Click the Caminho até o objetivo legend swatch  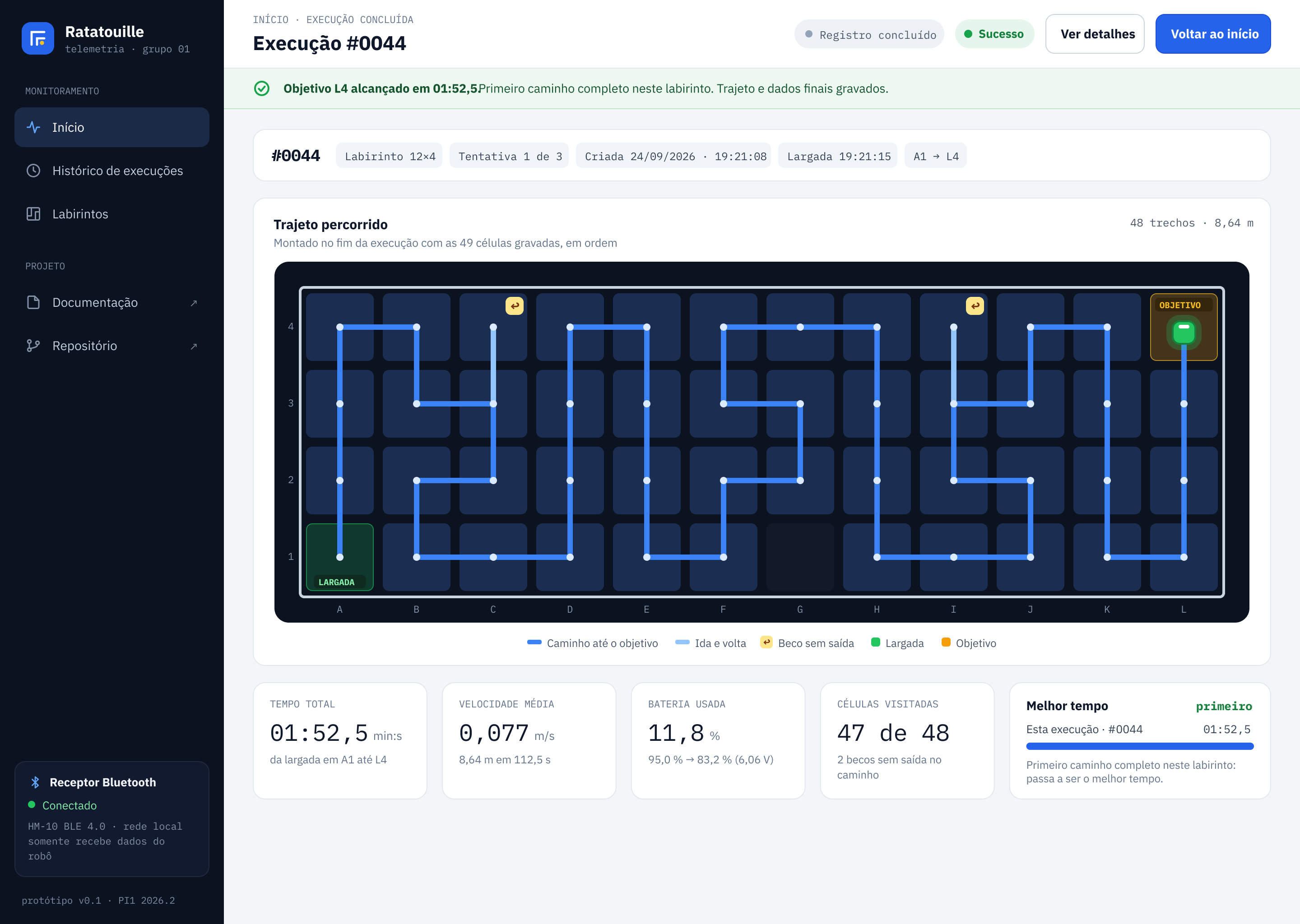coord(534,642)
